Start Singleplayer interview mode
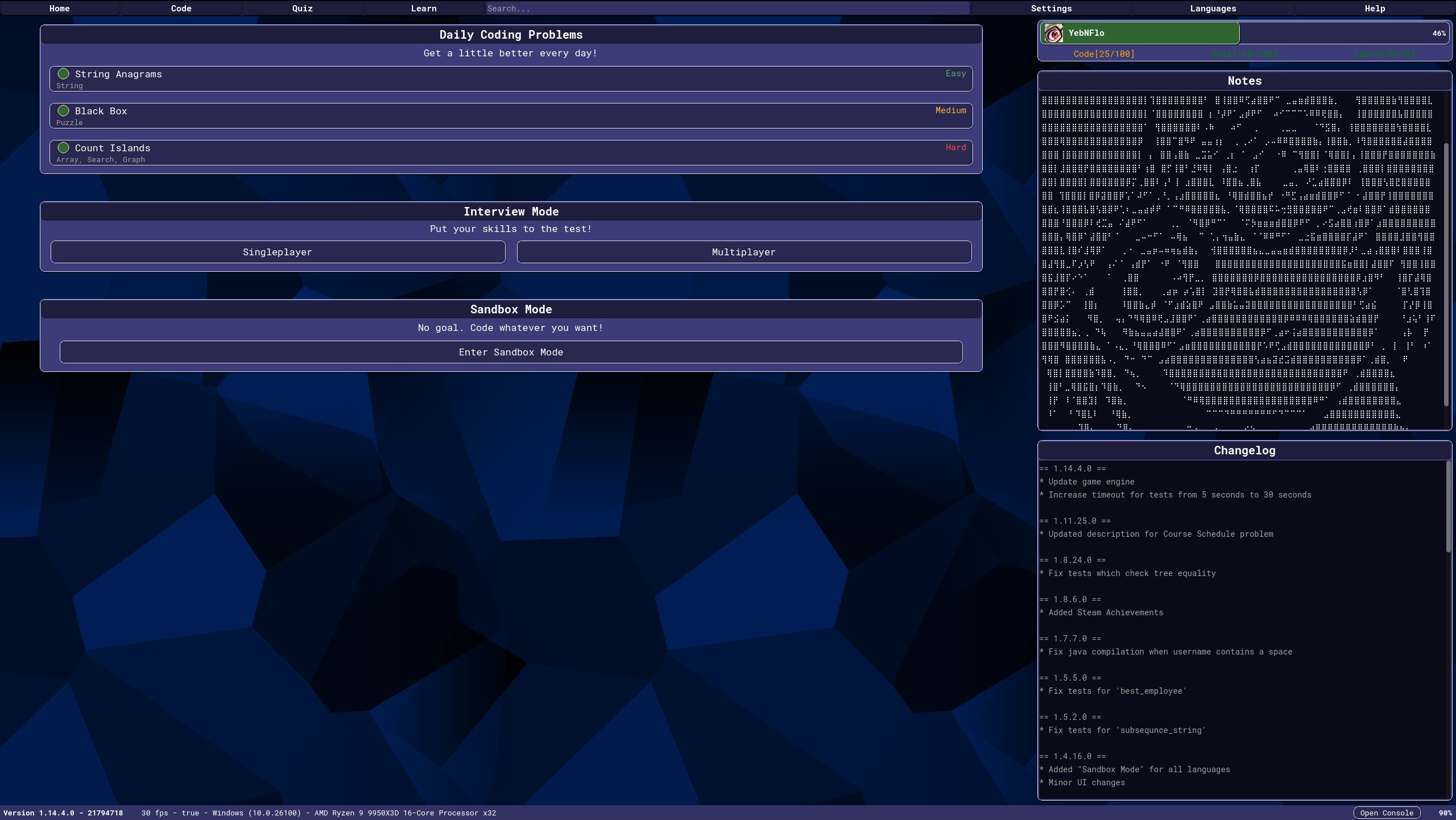 [278, 252]
